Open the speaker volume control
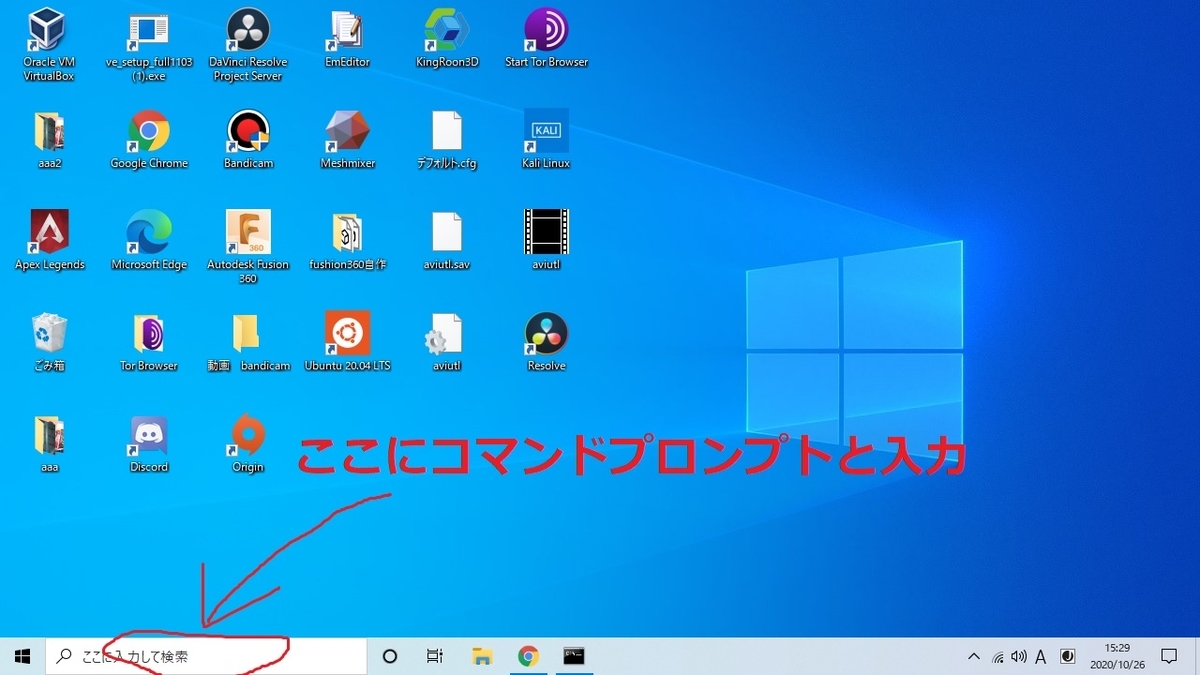This screenshot has width=1200, height=675. coord(1019,657)
